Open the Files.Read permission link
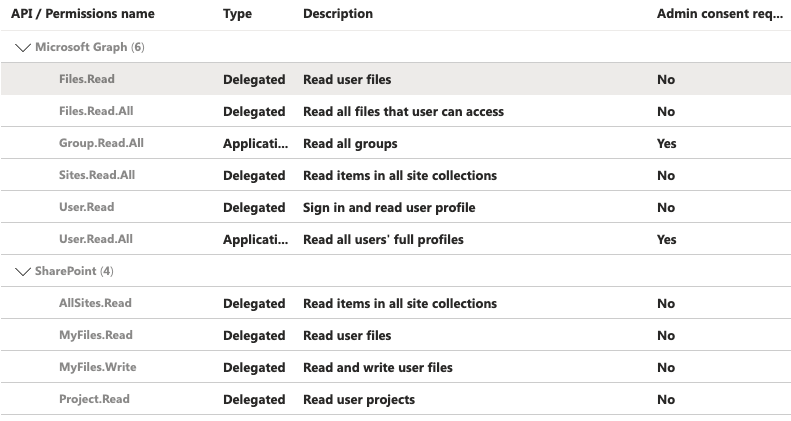The height and width of the screenshot is (421, 791). 86,79
